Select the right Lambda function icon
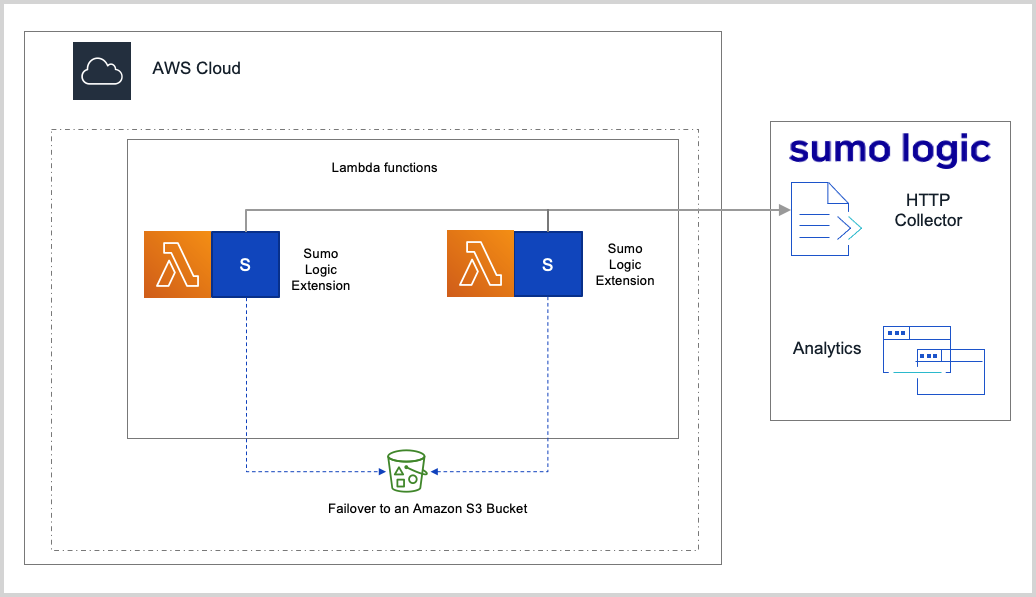Image resolution: width=1036 pixels, height=597 pixels. point(481,264)
